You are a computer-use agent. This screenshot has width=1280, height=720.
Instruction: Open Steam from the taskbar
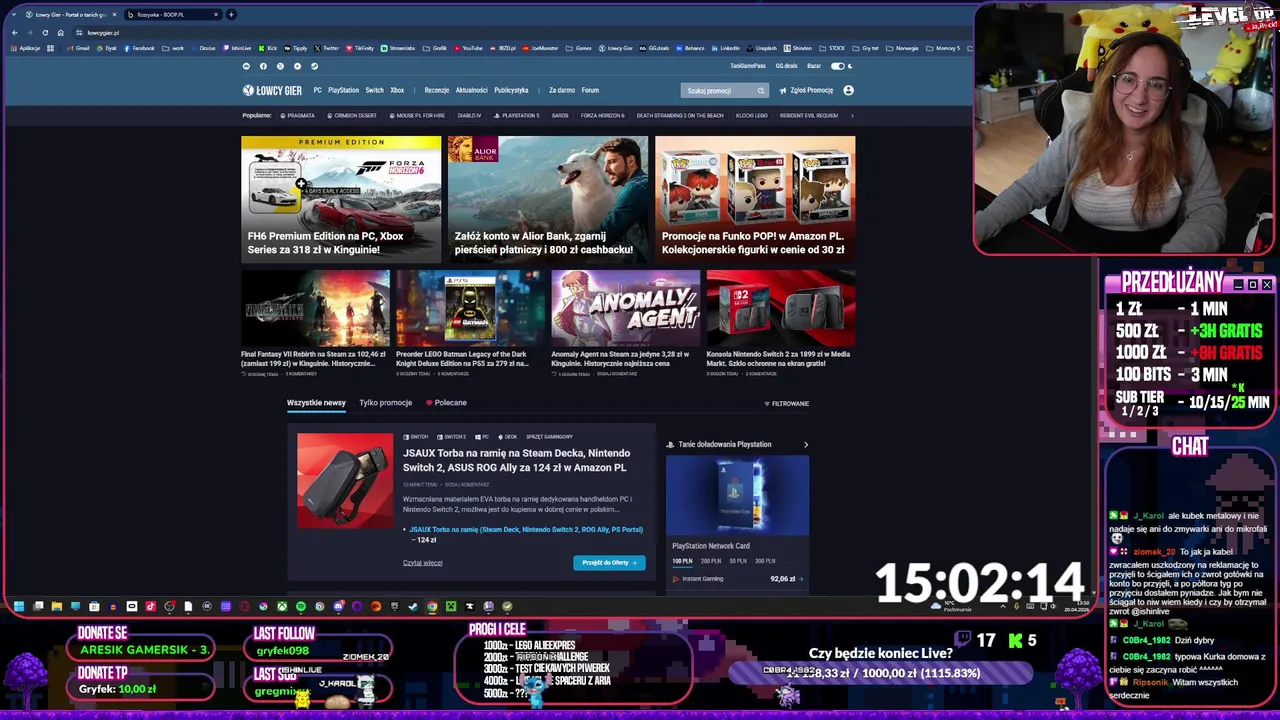413,606
